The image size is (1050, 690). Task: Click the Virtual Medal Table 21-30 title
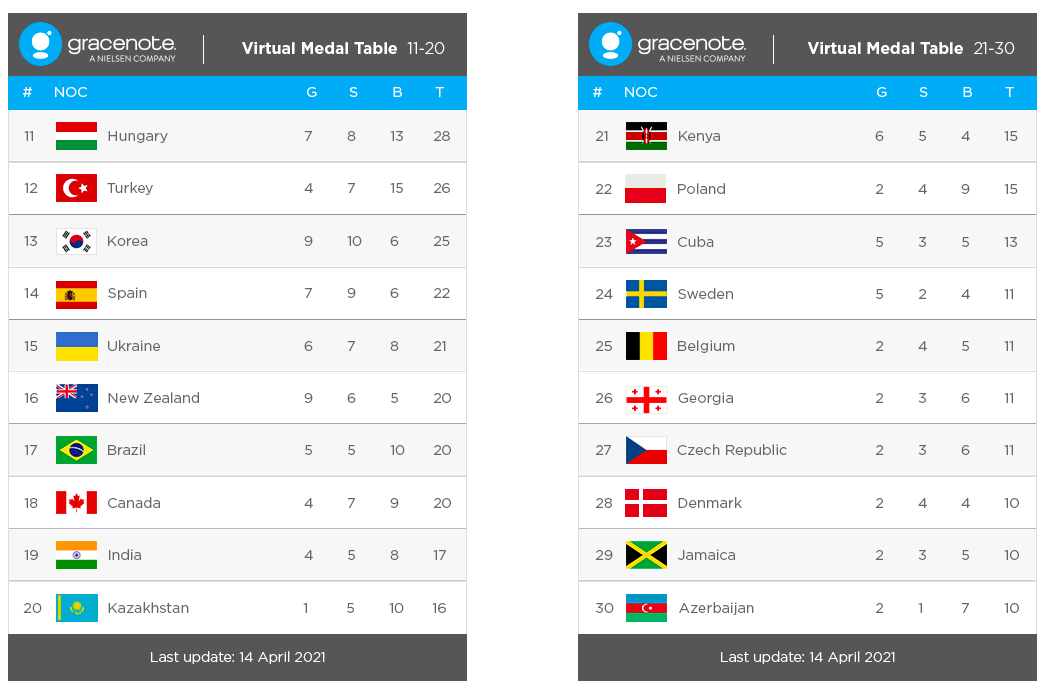click(x=910, y=48)
